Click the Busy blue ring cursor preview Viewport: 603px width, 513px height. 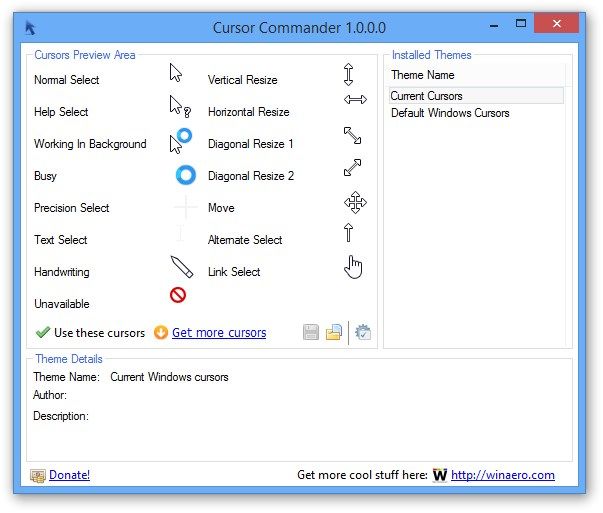pyautogui.click(x=186, y=175)
